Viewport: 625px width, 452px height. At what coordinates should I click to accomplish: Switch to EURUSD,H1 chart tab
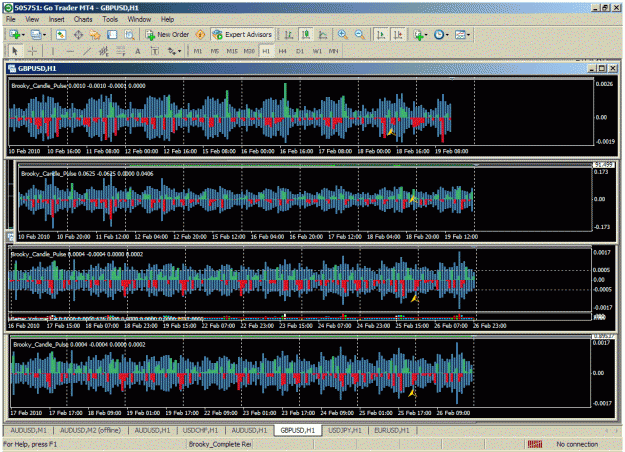[x=392, y=430]
